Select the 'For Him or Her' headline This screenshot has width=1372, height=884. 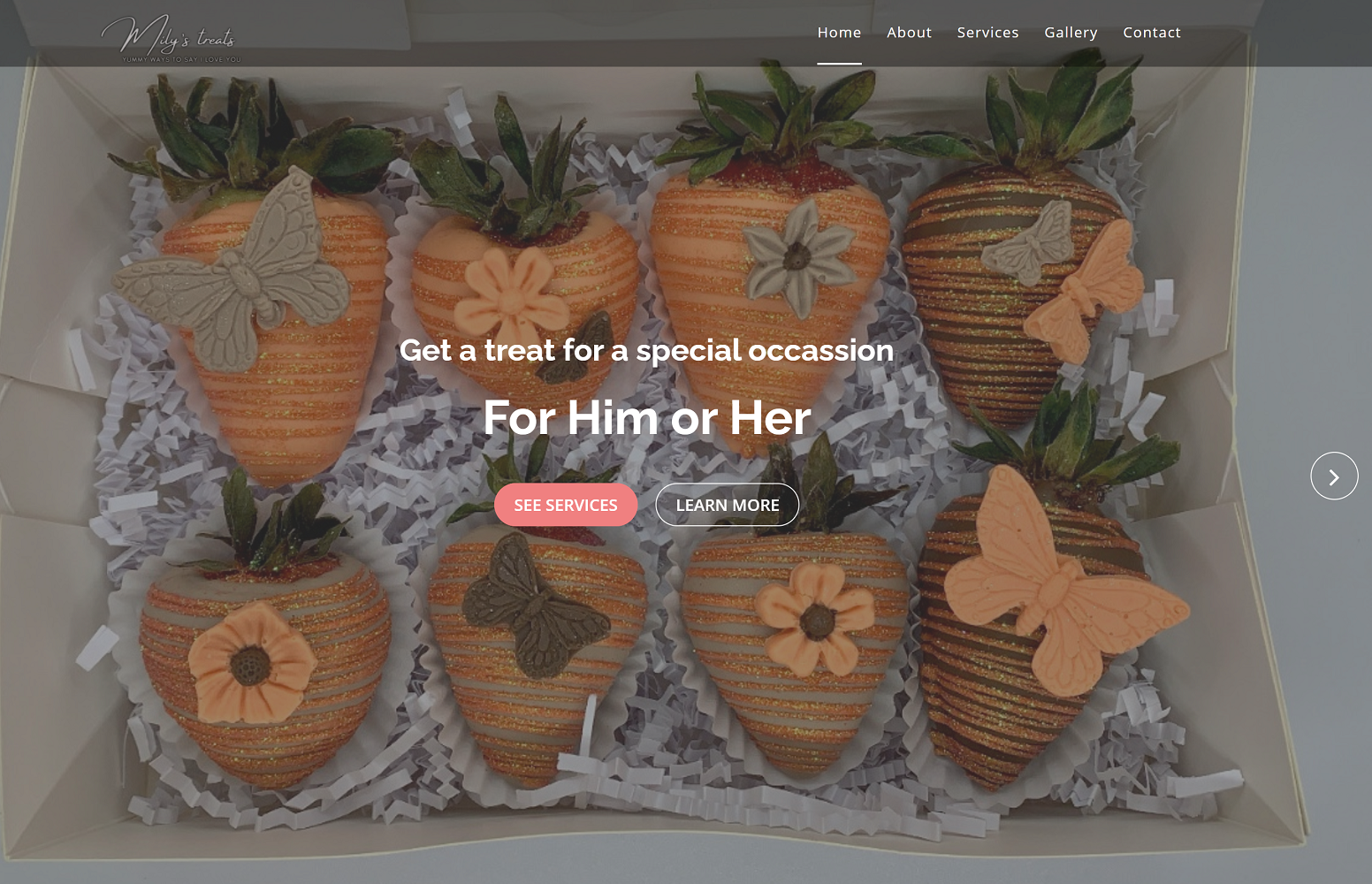click(646, 417)
